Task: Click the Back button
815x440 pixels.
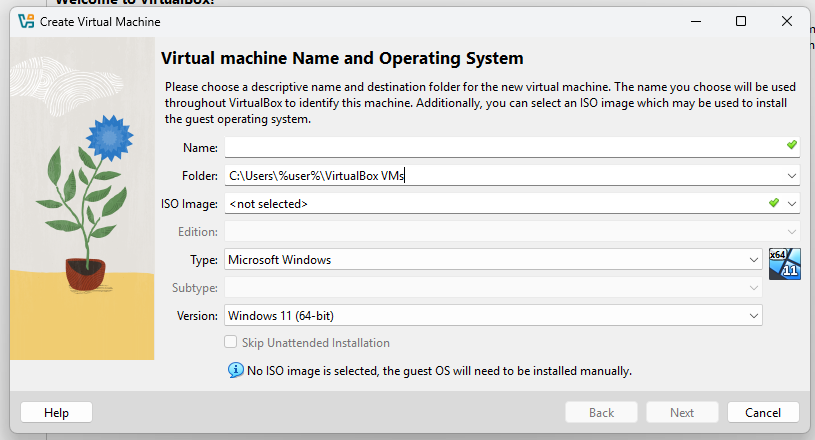Action: 601,412
